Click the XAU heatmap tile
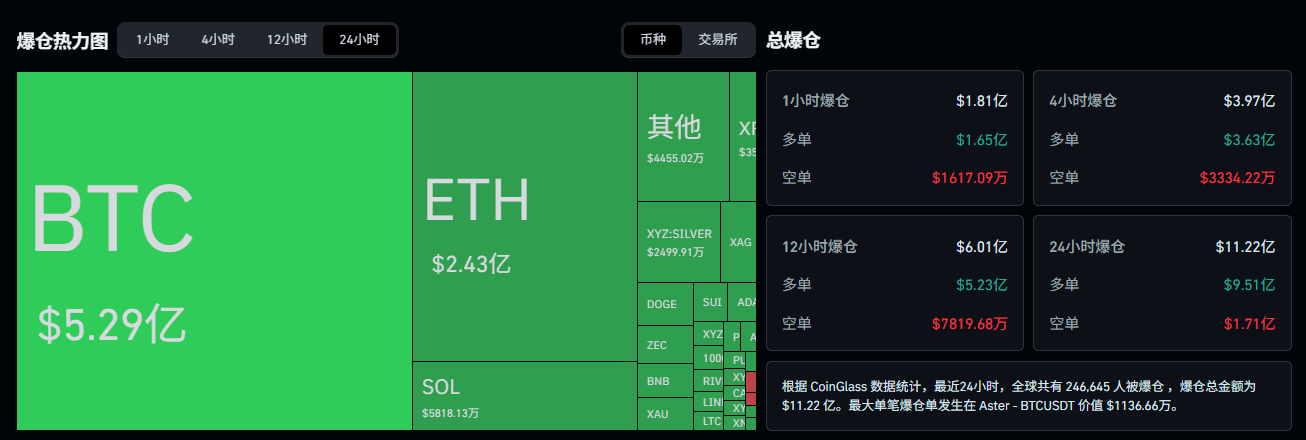The height and width of the screenshot is (440, 1306). (664, 414)
